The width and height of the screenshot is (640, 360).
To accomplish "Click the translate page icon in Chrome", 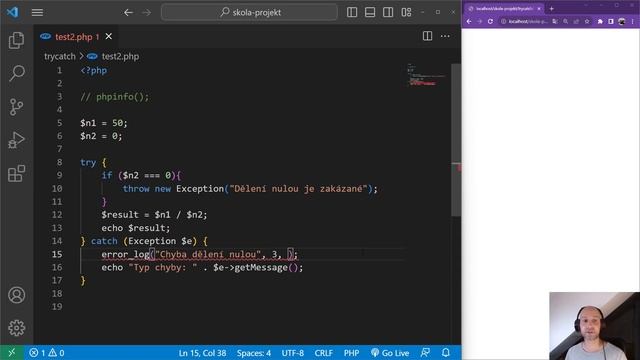I will 555,21.
